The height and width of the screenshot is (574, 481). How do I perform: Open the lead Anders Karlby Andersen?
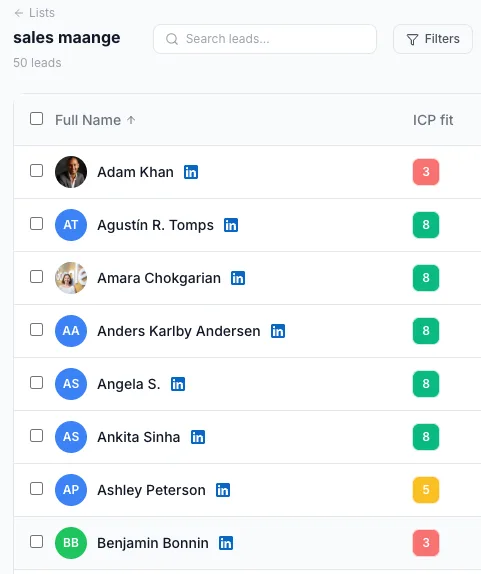coord(179,331)
